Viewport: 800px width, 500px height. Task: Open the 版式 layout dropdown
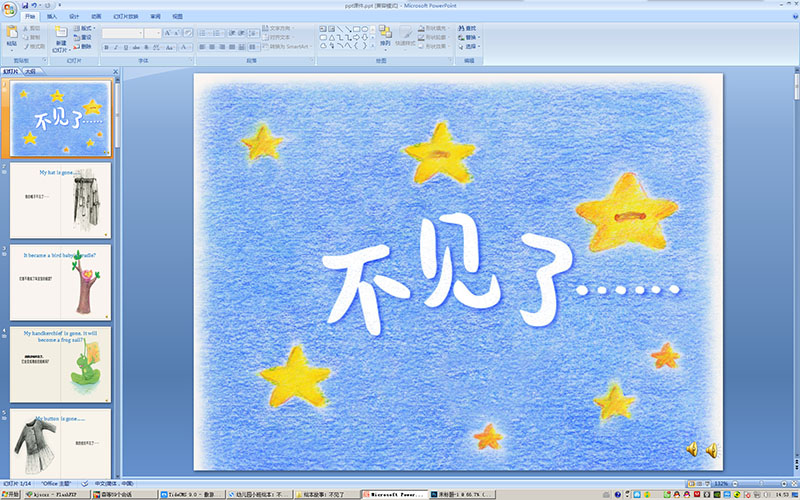click(84, 28)
